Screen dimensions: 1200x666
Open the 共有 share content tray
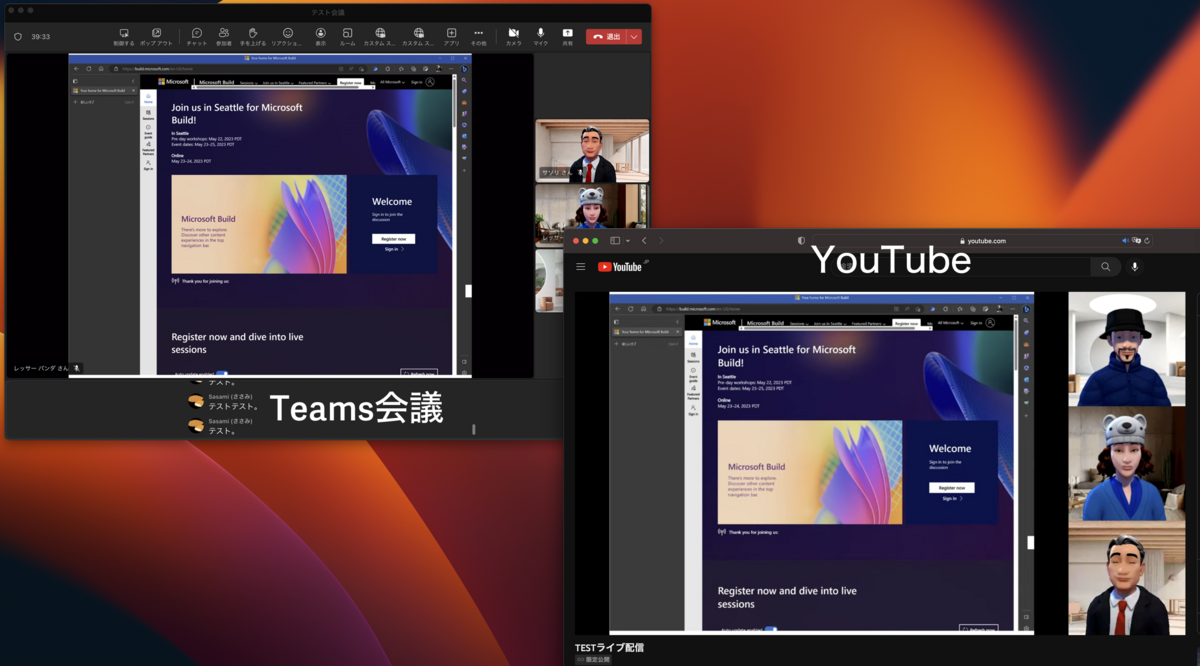click(567, 37)
